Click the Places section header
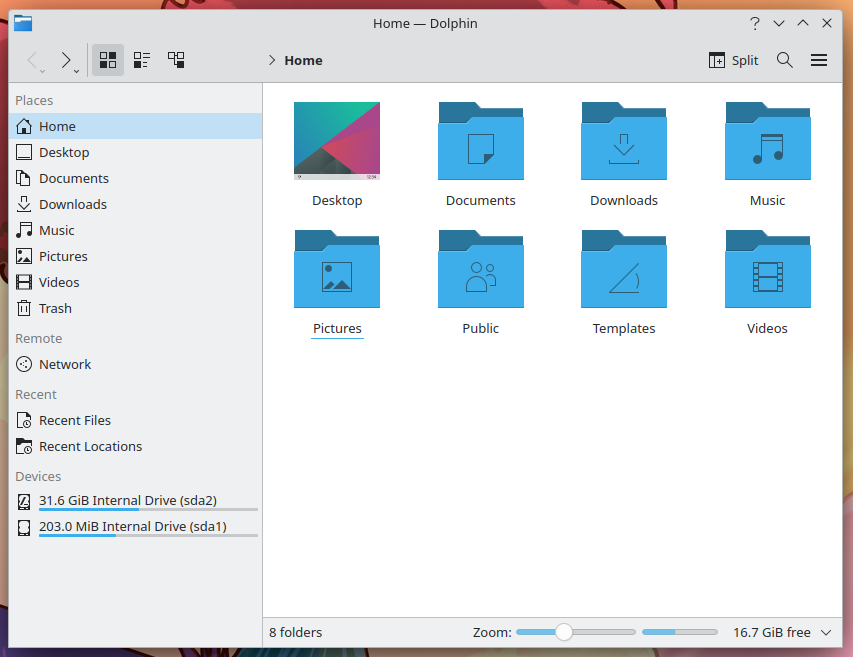Viewport: 853px width, 657px height. point(34,101)
